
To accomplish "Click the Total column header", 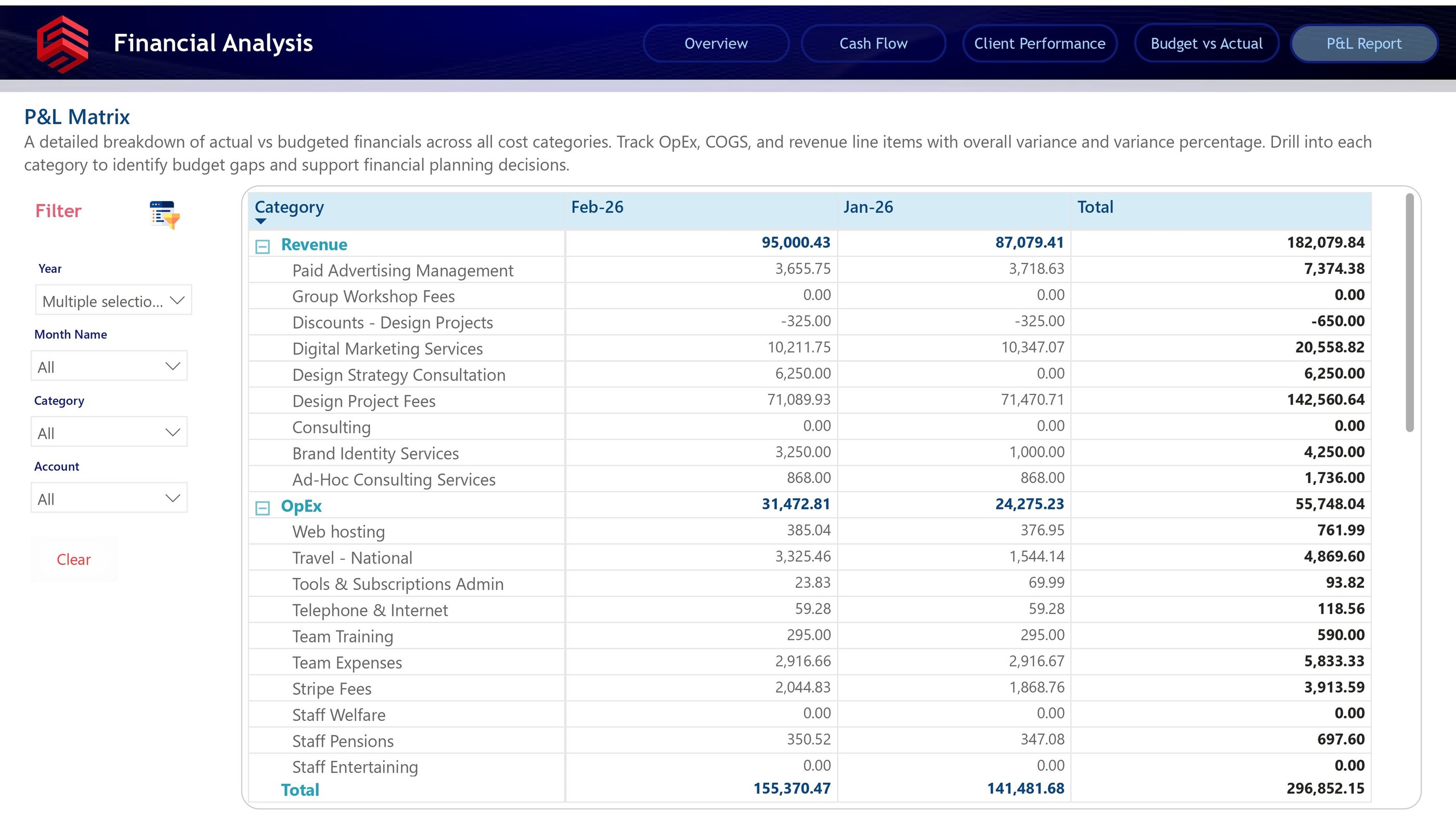I will 1095,207.
